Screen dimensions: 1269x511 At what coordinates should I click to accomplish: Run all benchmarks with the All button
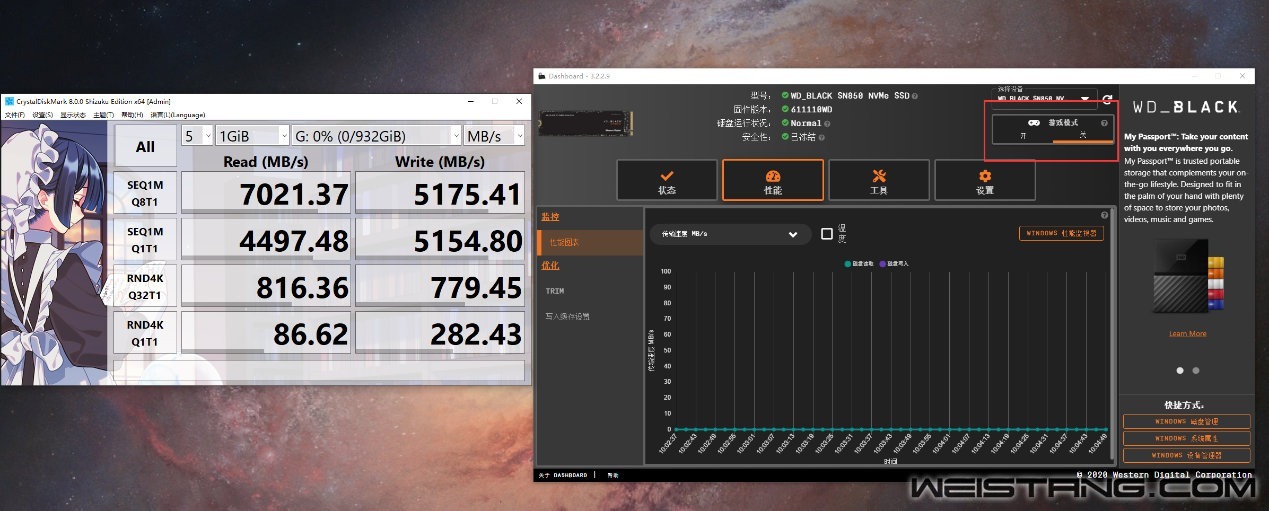(x=145, y=147)
